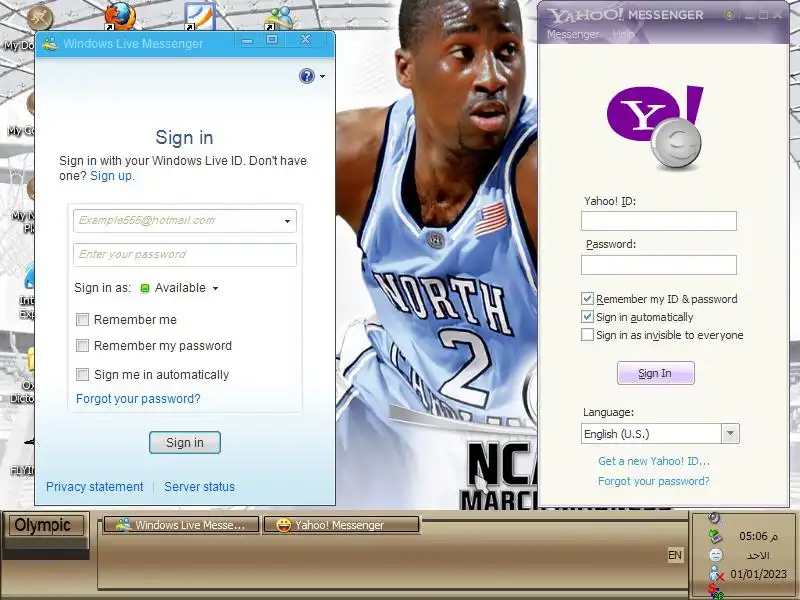Click the EN language indicator in taskbar
The width and height of the screenshot is (800, 600).
click(674, 555)
